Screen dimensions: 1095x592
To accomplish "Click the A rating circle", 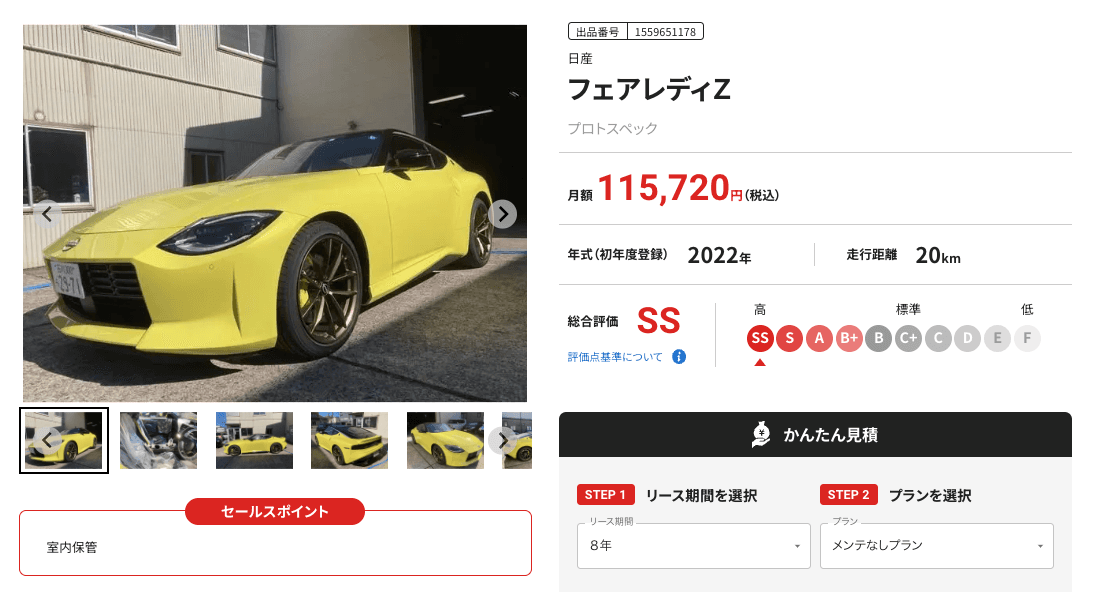I will pos(819,339).
